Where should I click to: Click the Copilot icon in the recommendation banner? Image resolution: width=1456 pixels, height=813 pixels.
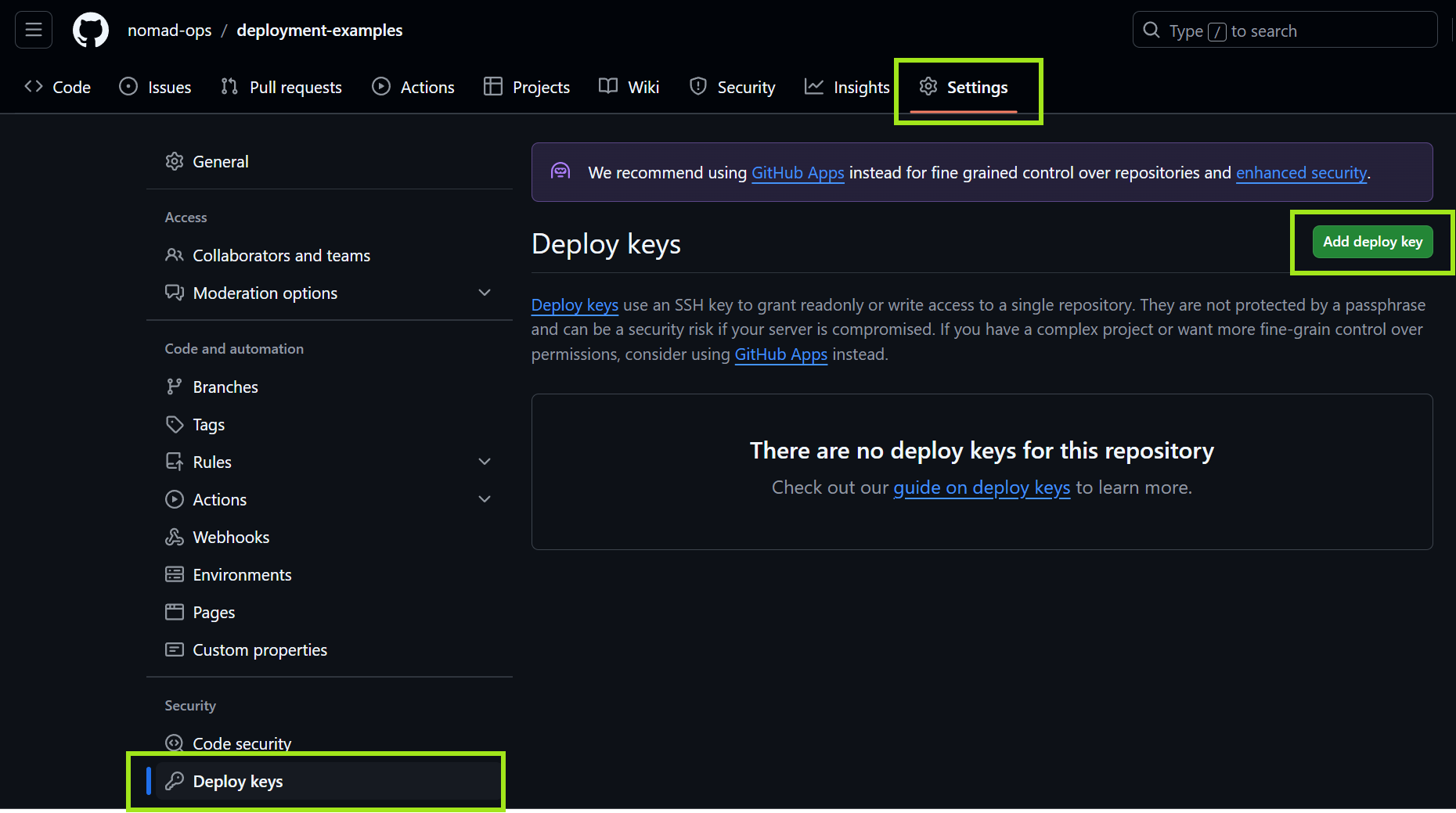560,171
